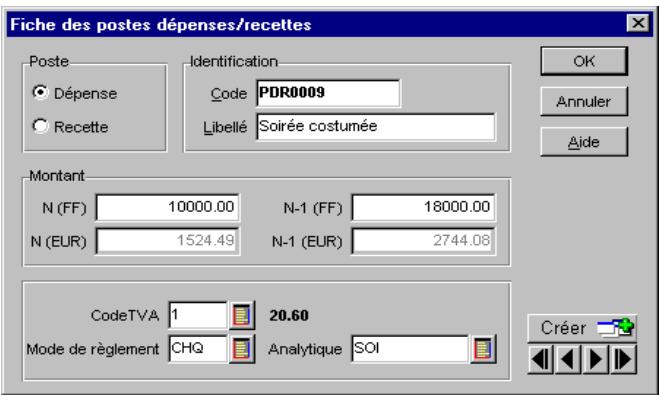Click the N-1 (EUR) field showing 2744.08

(x=424, y=241)
